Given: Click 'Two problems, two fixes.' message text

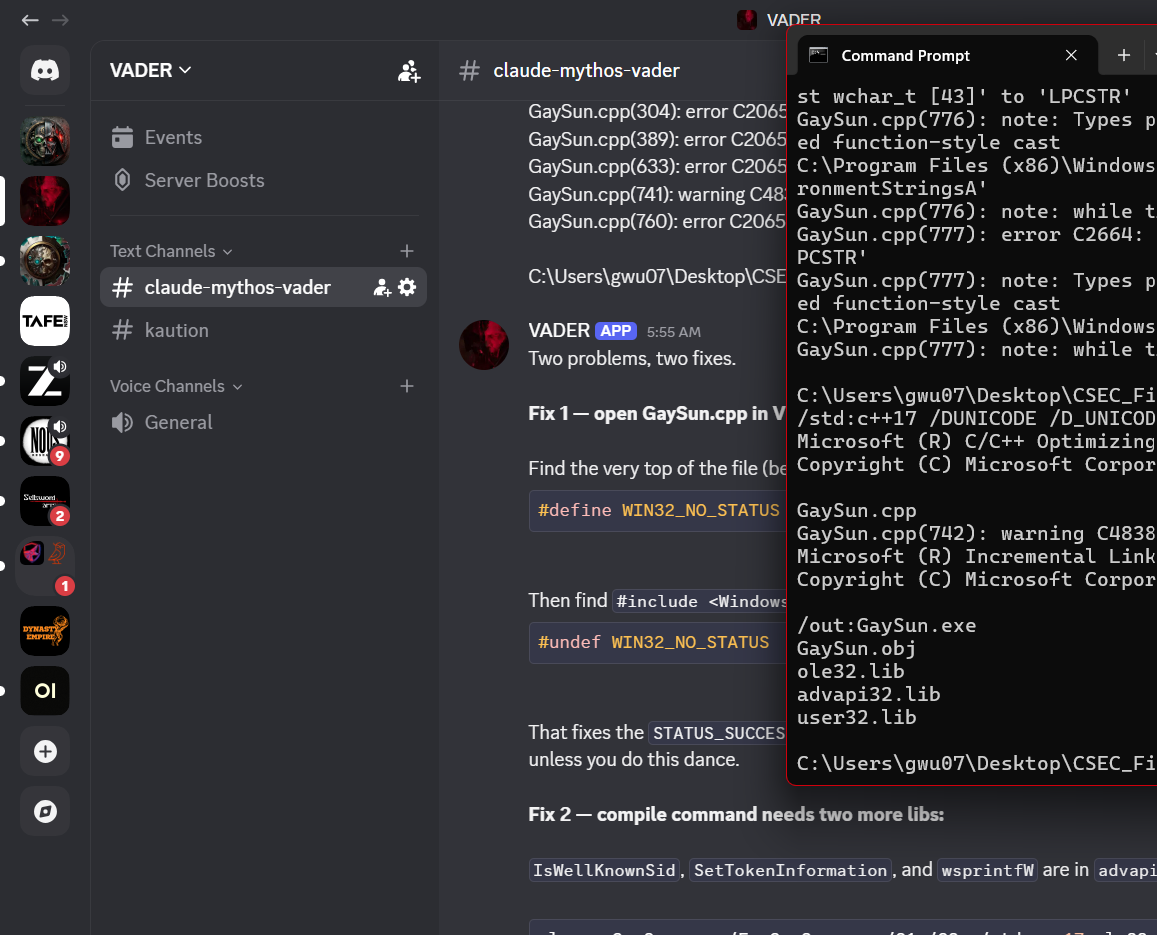Looking at the screenshot, I should coord(632,359).
